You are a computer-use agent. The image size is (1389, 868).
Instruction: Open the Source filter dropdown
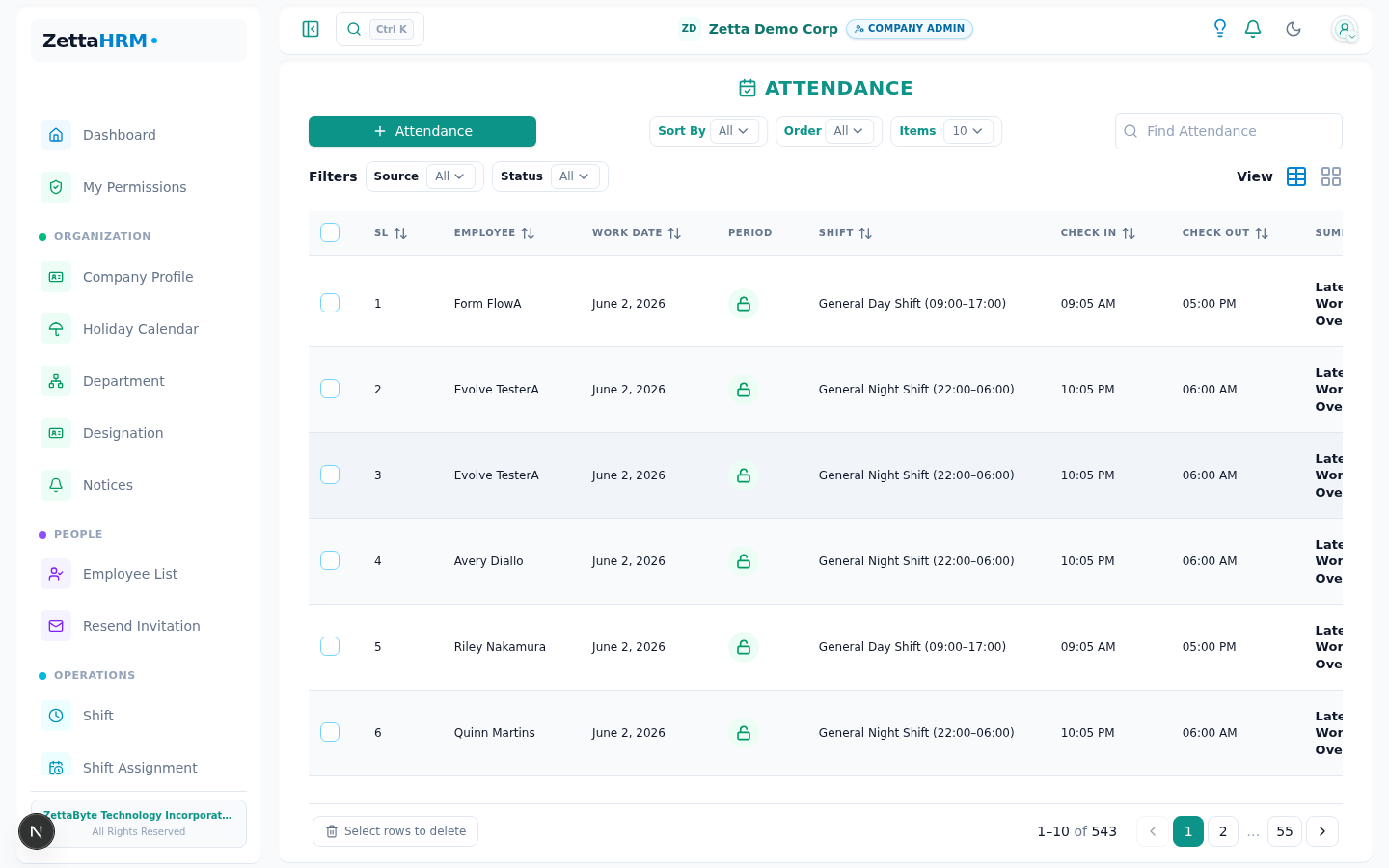point(450,176)
